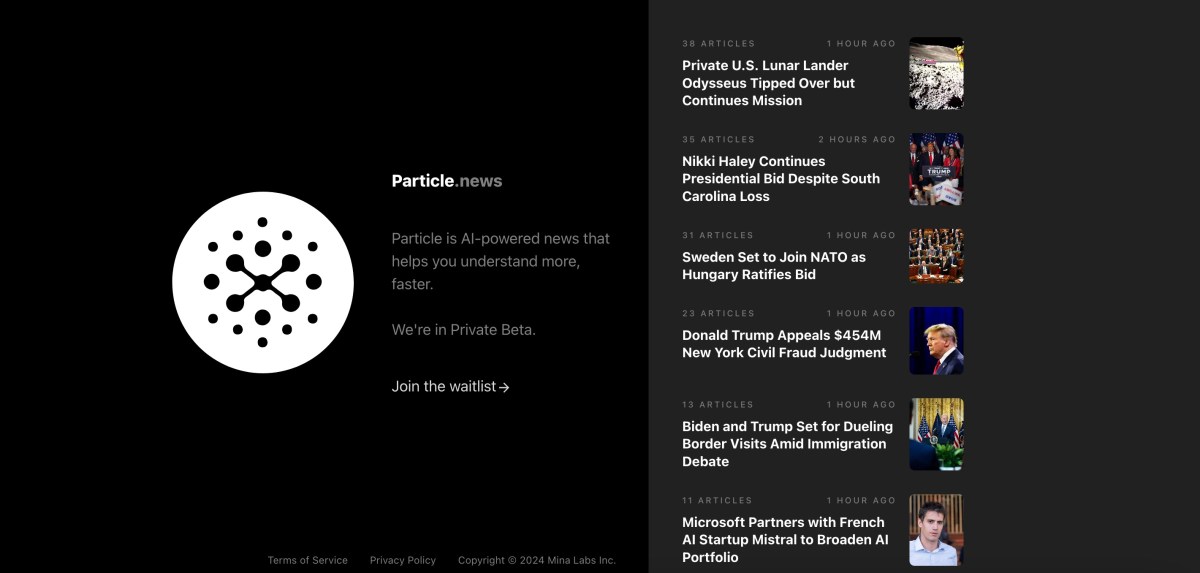Click the Nikki Haley rally thumbnail
Image resolution: width=1200 pixels, height=573 pixels.
pyautogui.click(x=936, y=169)
